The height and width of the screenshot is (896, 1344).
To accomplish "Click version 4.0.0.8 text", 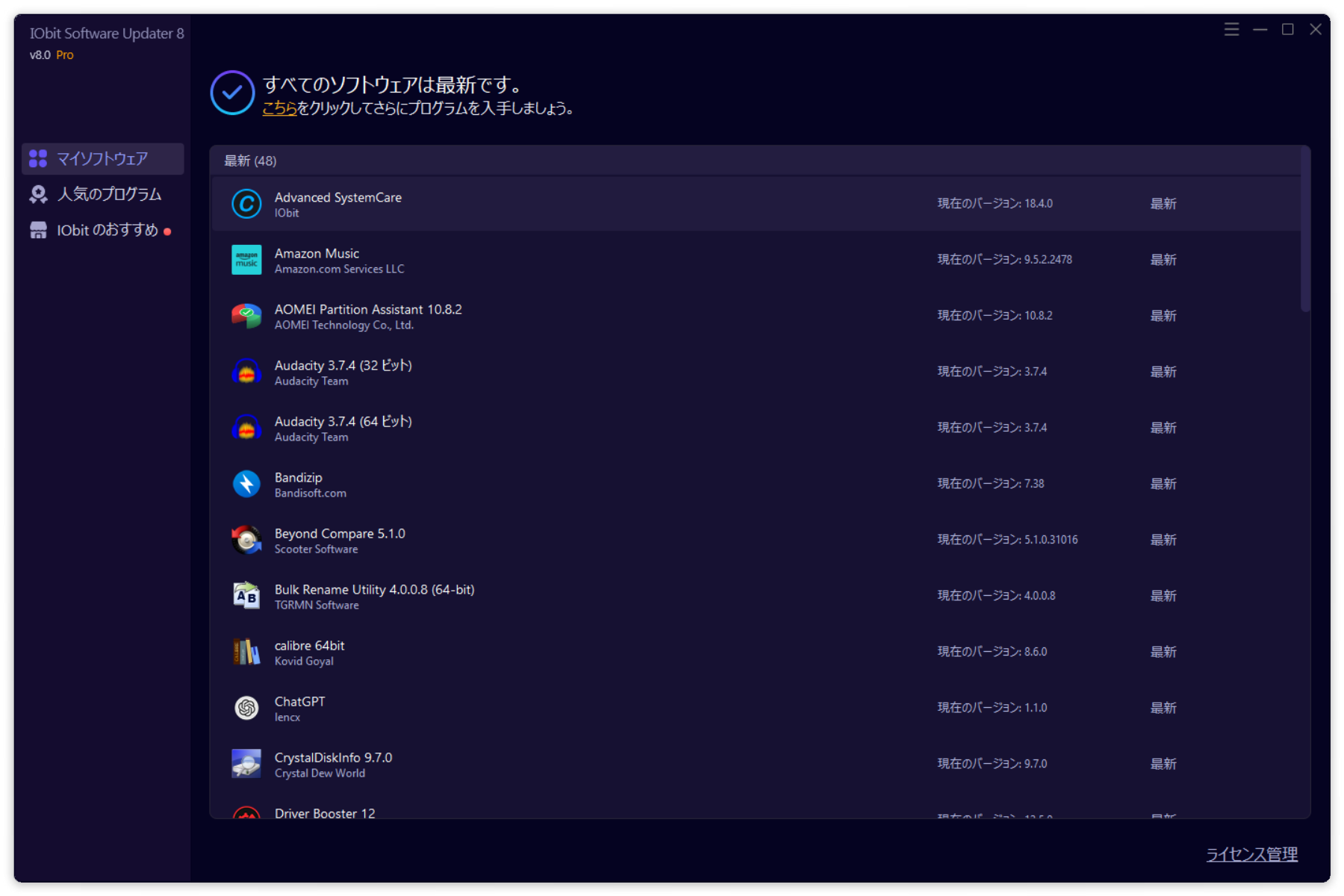I will (1040, 596).
